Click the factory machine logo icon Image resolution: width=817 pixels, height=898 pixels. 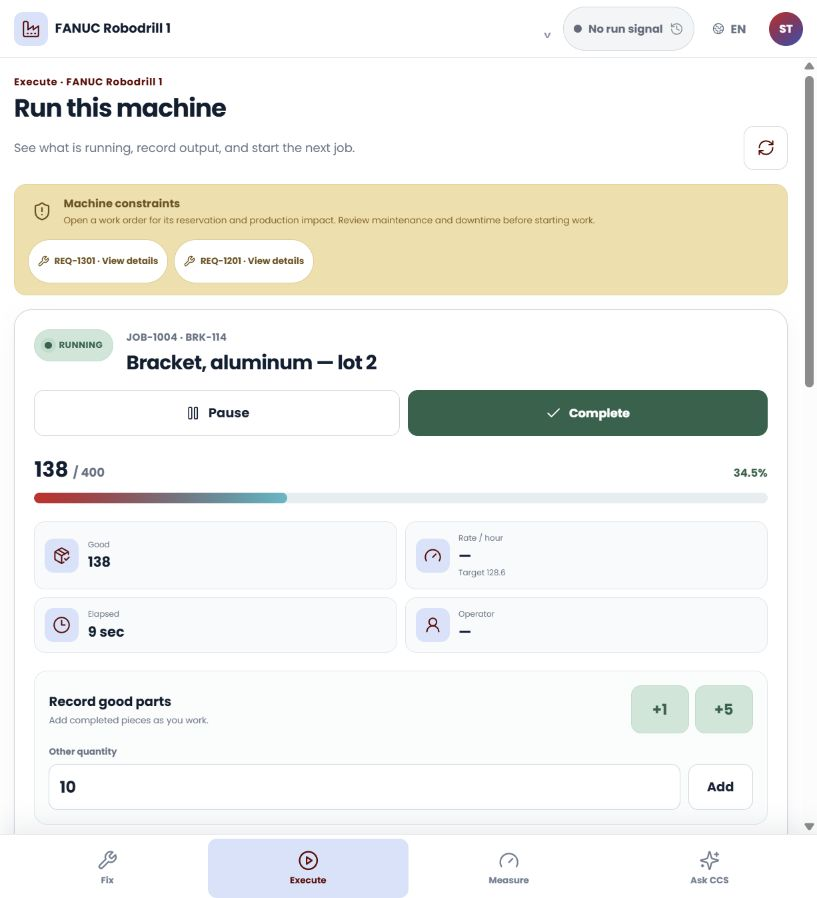pyautogui.click(x=31, y=29)
